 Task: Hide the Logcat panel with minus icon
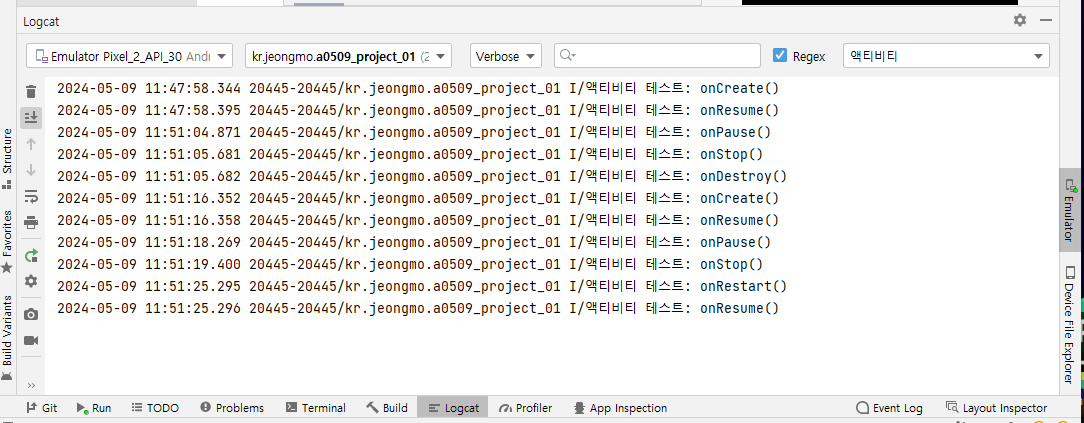(x=1045, y=20)
